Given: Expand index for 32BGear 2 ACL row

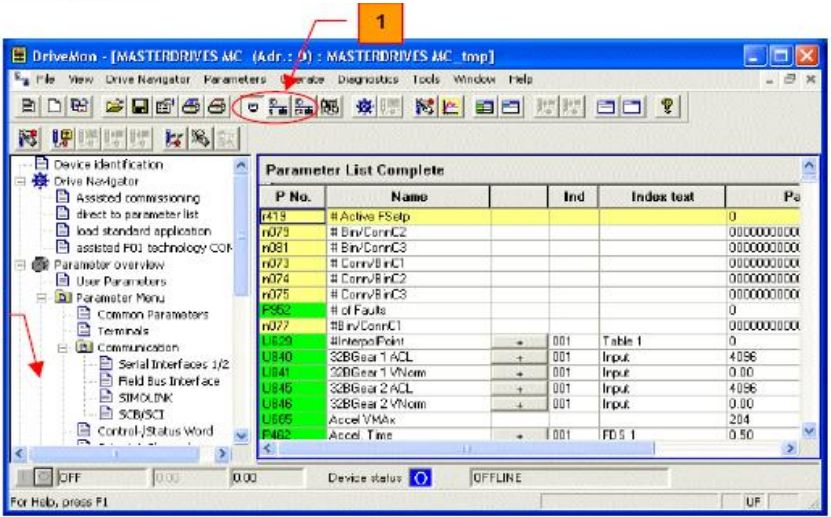Looking at the screenshot, I should (519, 389).
